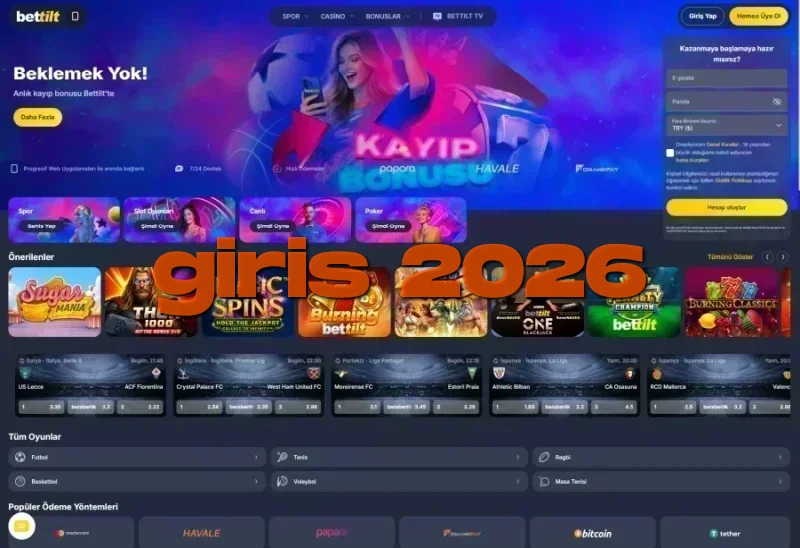Select odds 1 for Athletic Bilbao match

point(515,407)
